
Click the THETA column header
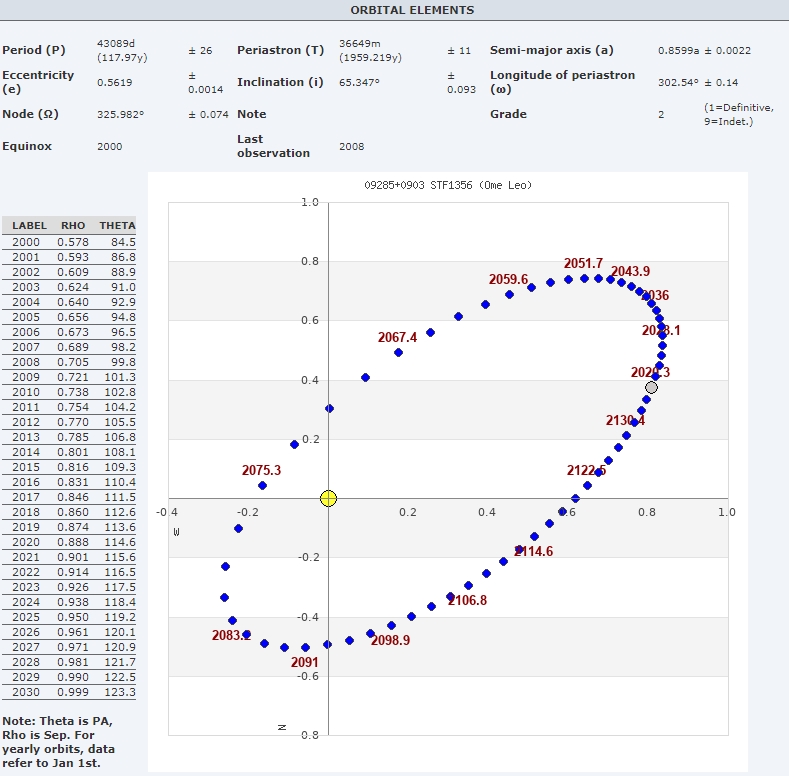(x=117, y=225)
